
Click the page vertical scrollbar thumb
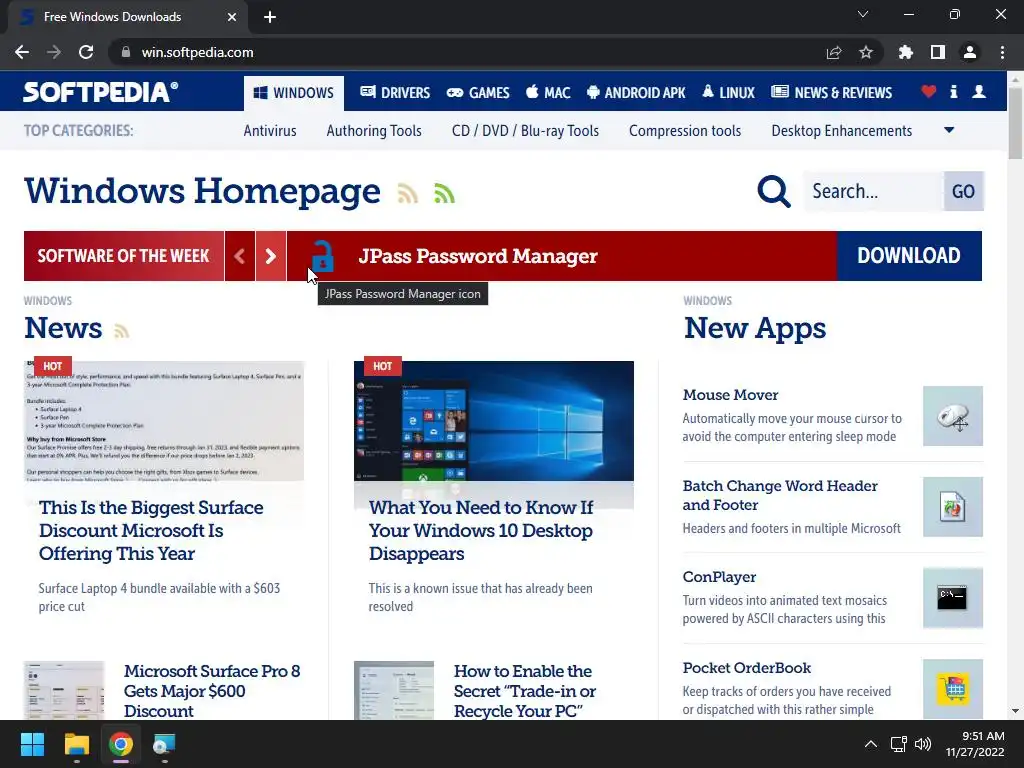point(1015,123)
